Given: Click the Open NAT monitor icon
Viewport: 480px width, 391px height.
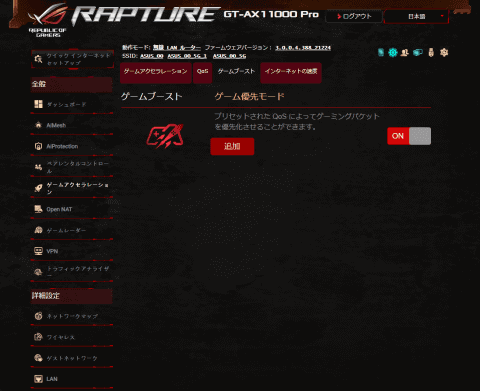Looking at the screenshot, I should click(38, 209).
